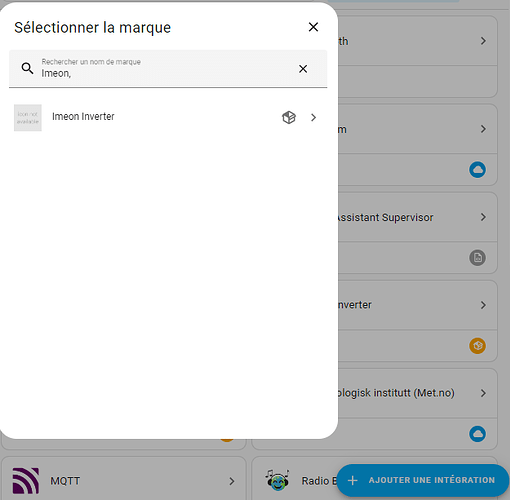Expand the card chevron ending in 'm'
Viewport: 510px width, 500px height.
click(483, 129)
